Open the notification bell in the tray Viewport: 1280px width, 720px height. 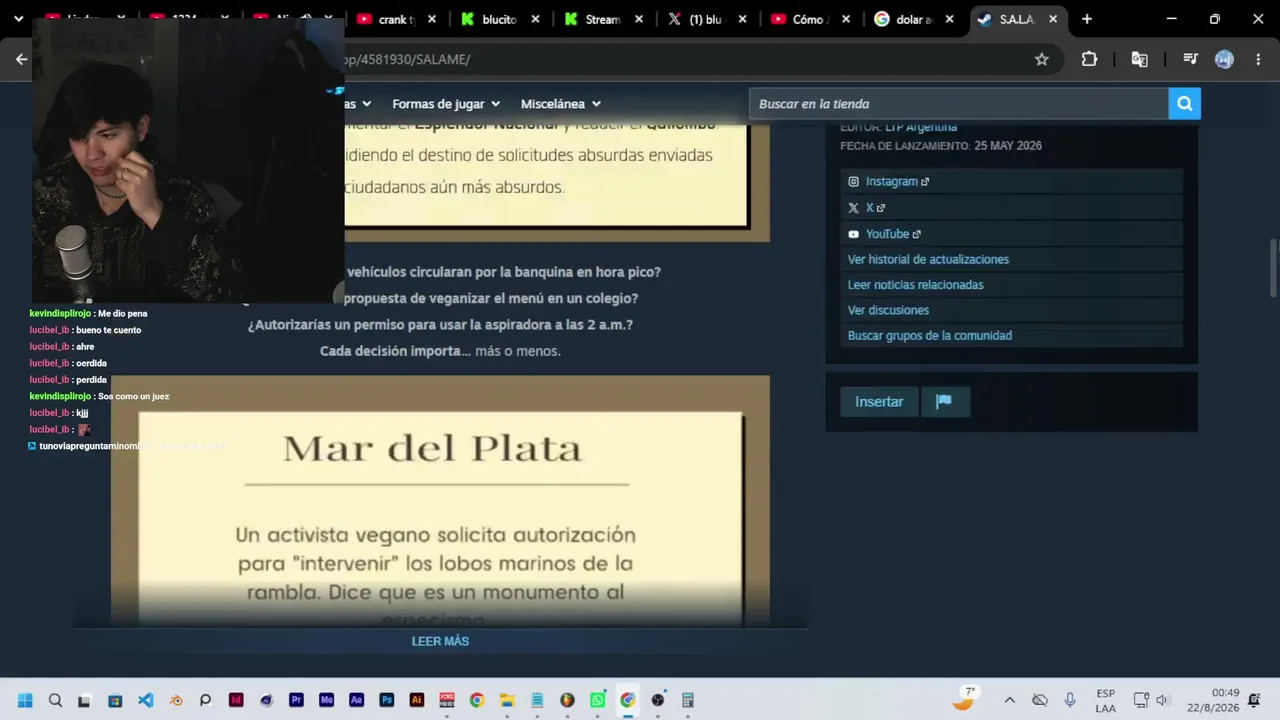[x=1254, y=700]
